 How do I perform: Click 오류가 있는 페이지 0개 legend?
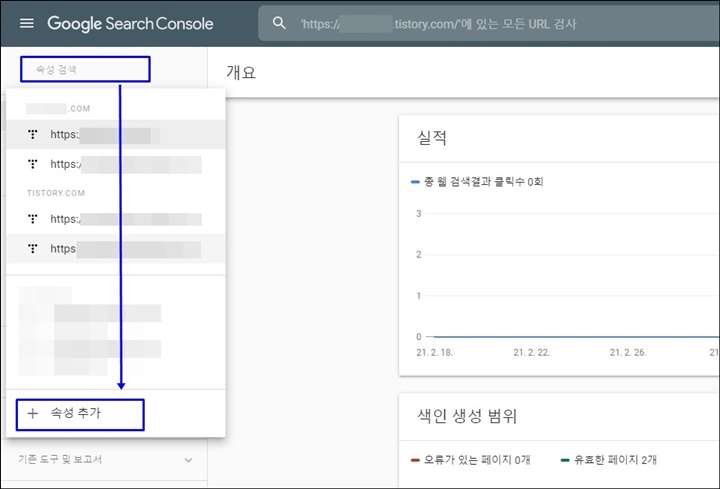tap(471, 460)
